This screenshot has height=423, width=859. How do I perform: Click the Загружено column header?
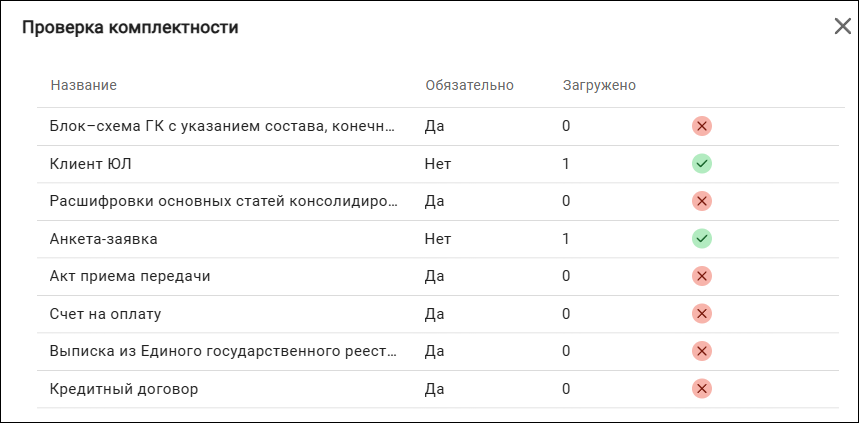tap(599, 86)
